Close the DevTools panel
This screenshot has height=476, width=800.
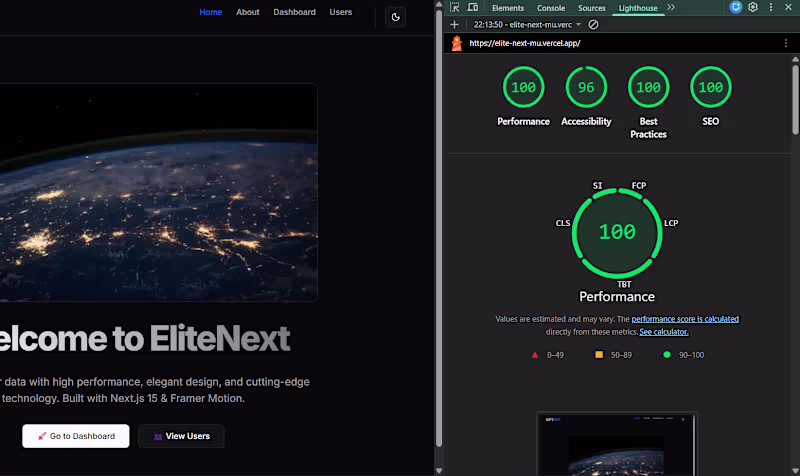pos(788,7)
